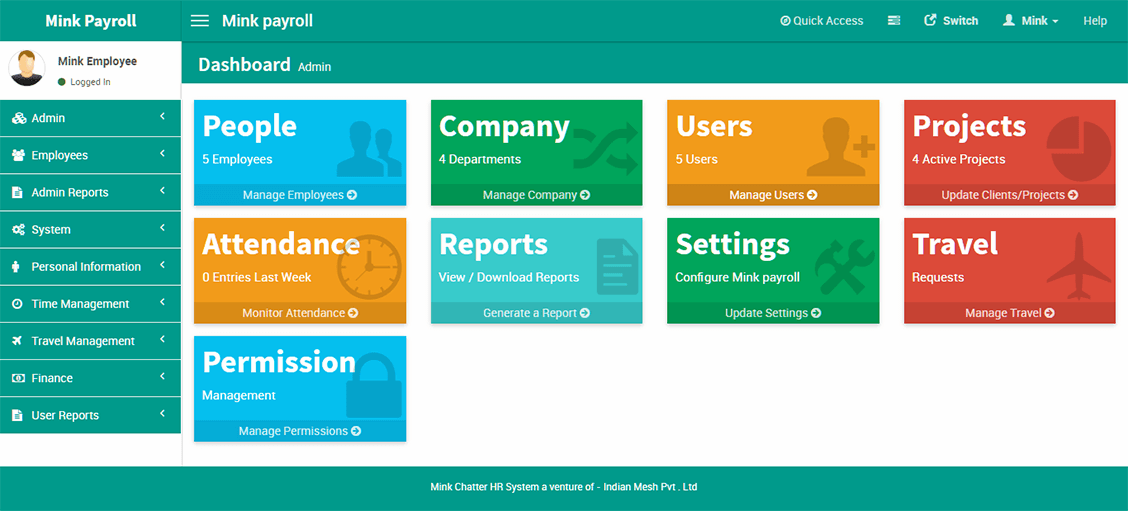Viewport: 1128px width, 511px height.
Task: Click the Mink Employee avatar picture
Action: click(x=27, y=69)
